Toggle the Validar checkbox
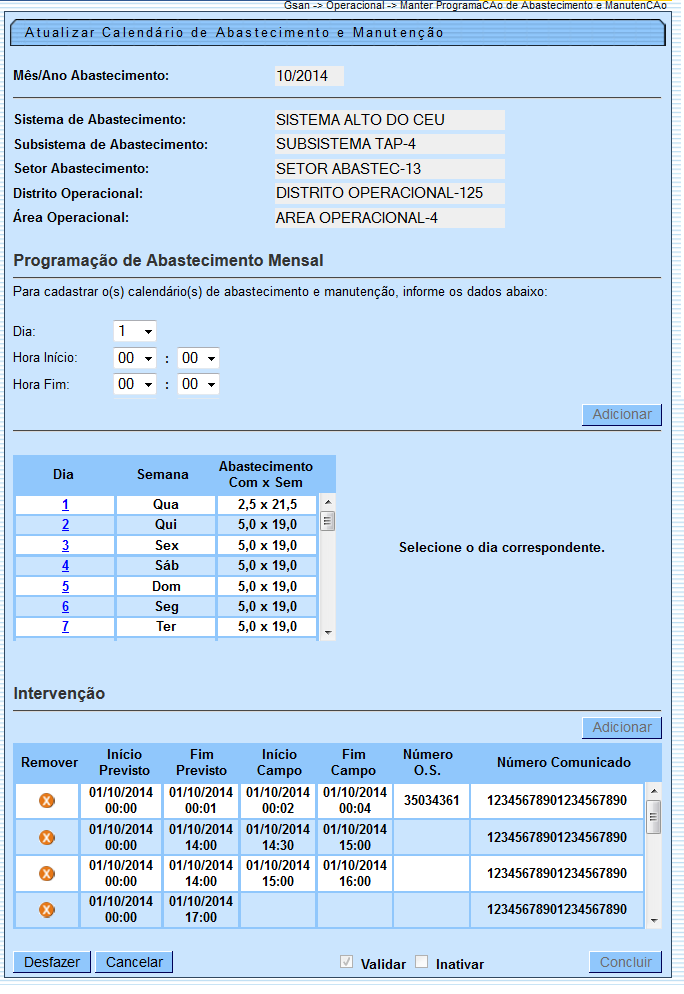Viewport: 684px width, 994px height. coord(347,962)
